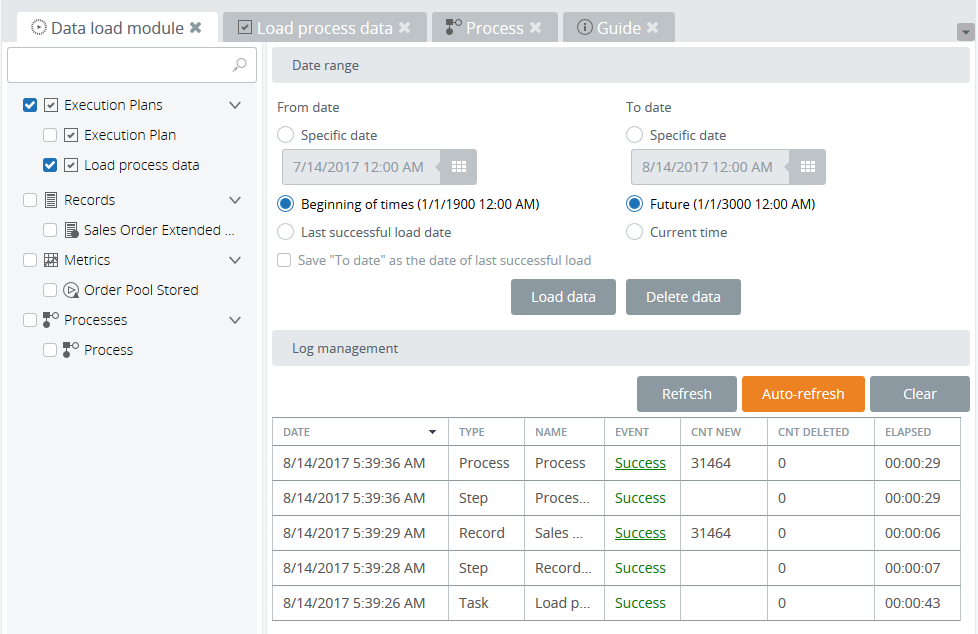Click the Order Pool Stored metric icon

tap(71, 290)
